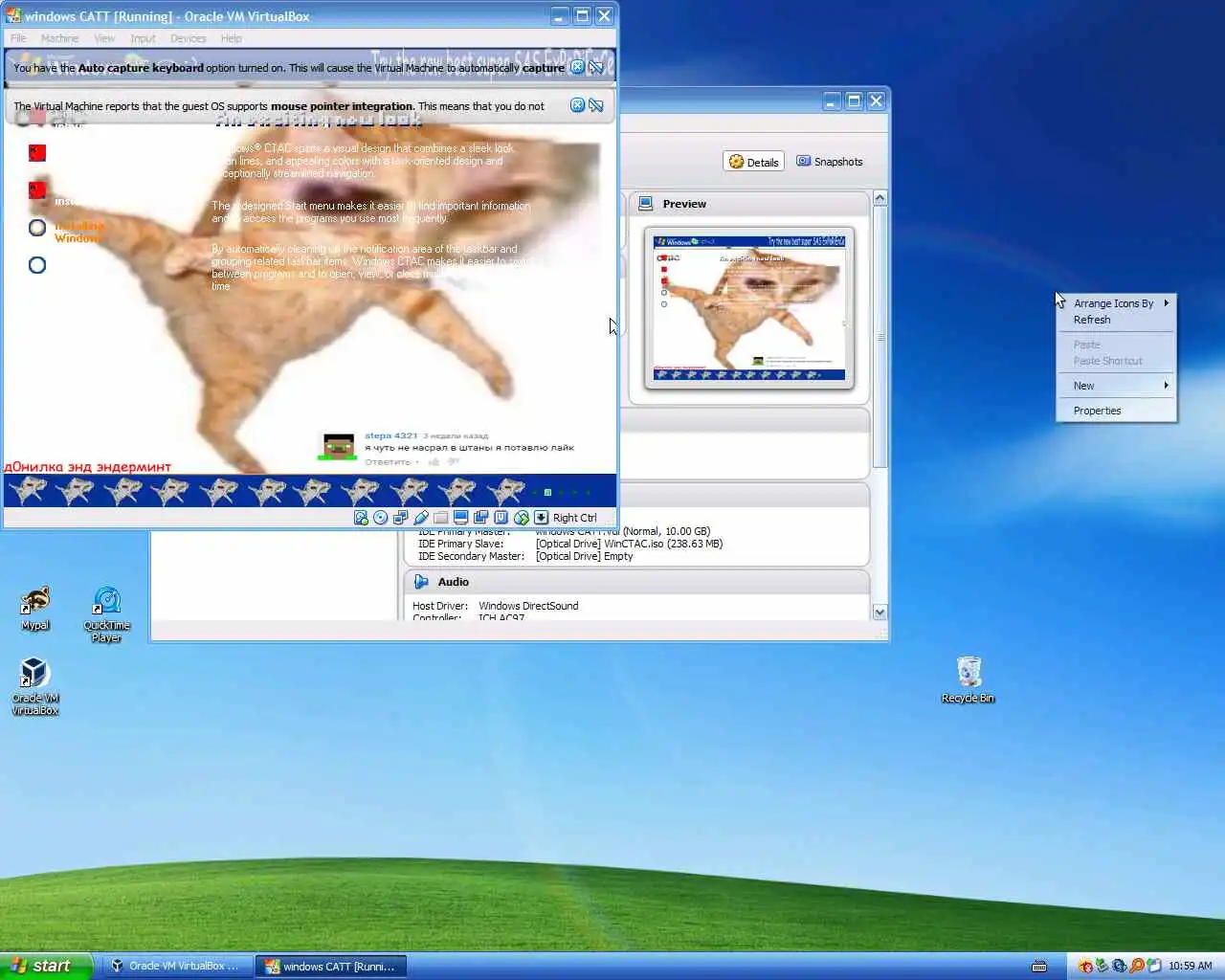Click the hard disk activity status icon
The image size is (1225, 980).
361,518
